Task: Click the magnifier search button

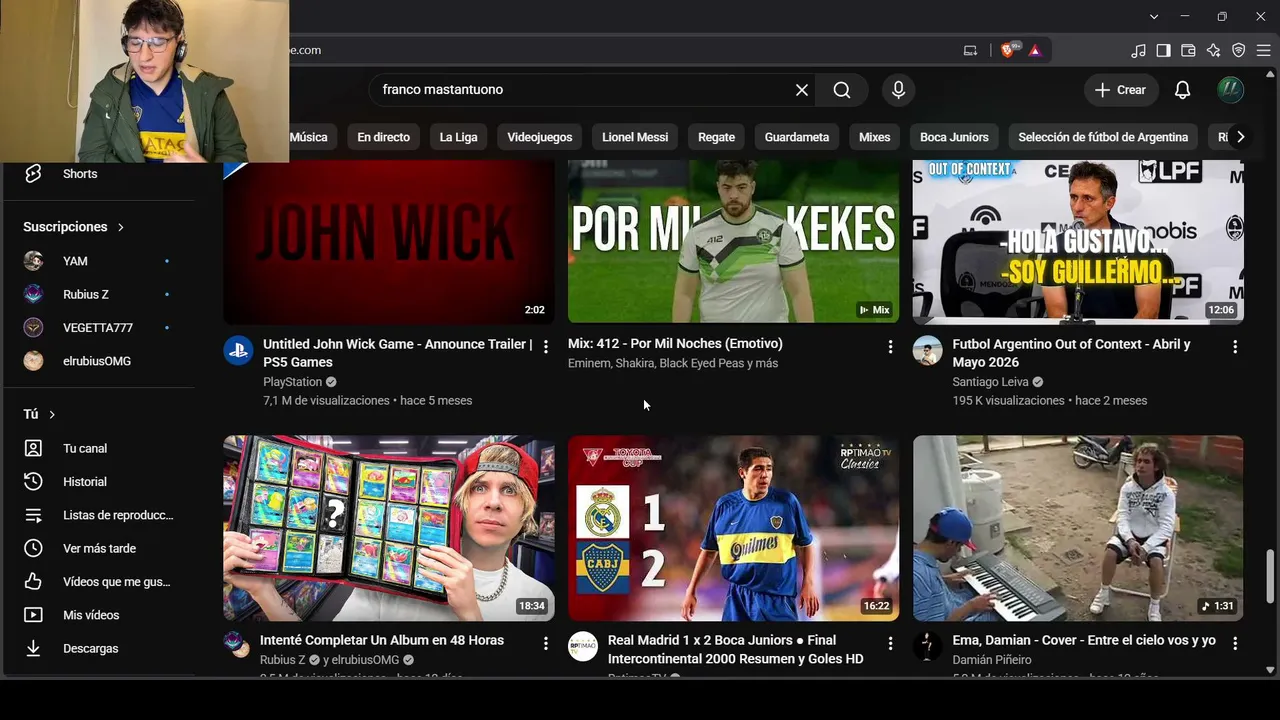Action: point(842,90)
